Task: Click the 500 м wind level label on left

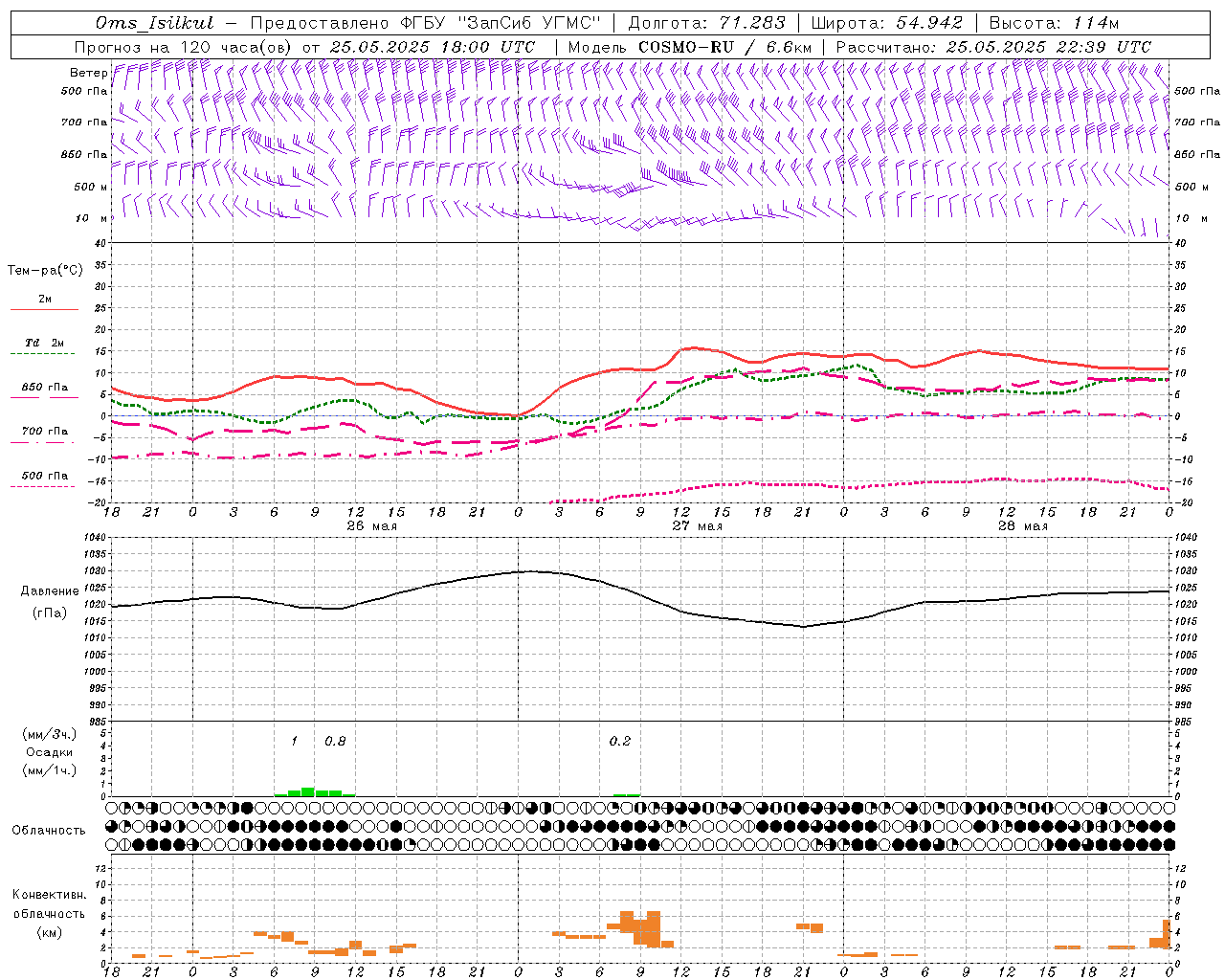Action: pos(91,187)
